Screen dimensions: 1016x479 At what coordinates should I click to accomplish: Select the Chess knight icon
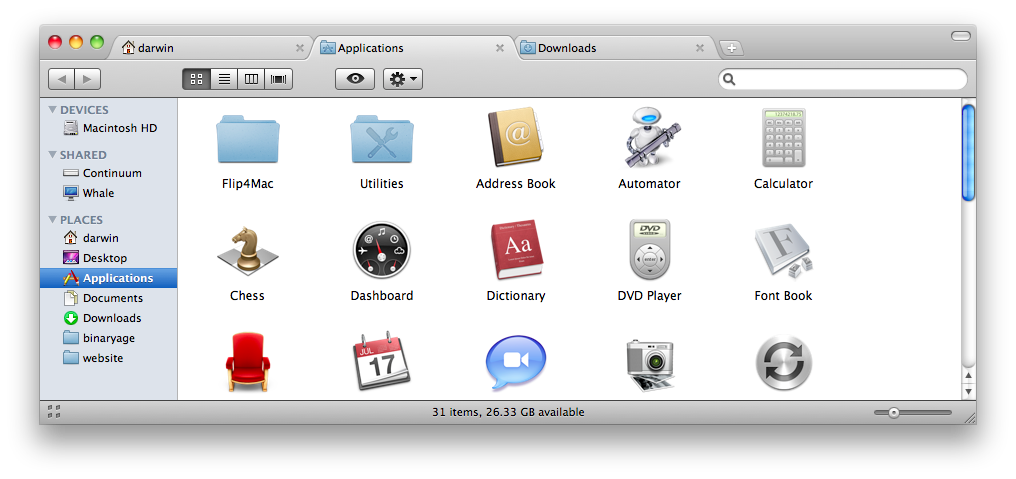click(248, 250)
